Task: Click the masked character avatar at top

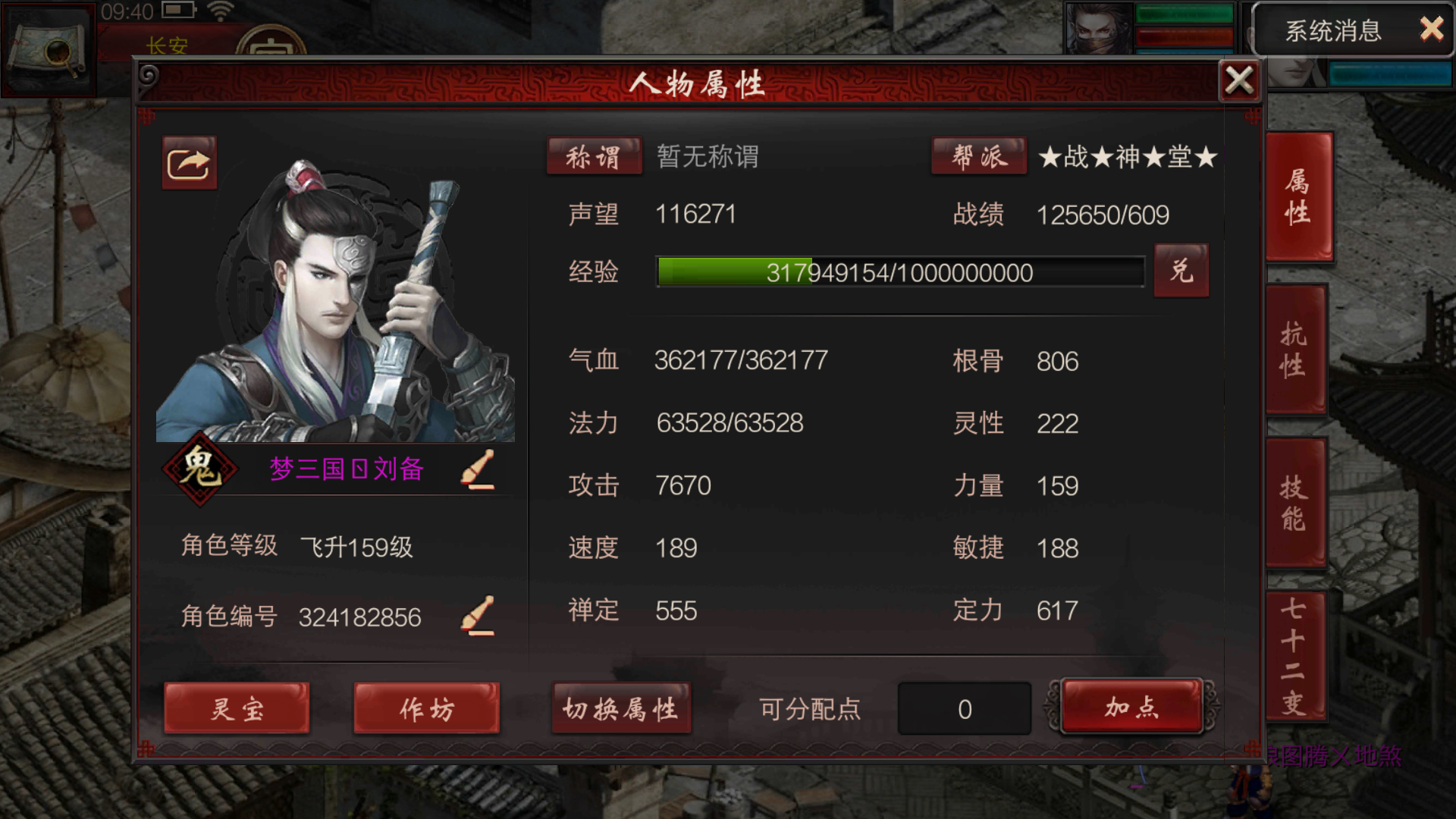Action: coord(1099,27)
